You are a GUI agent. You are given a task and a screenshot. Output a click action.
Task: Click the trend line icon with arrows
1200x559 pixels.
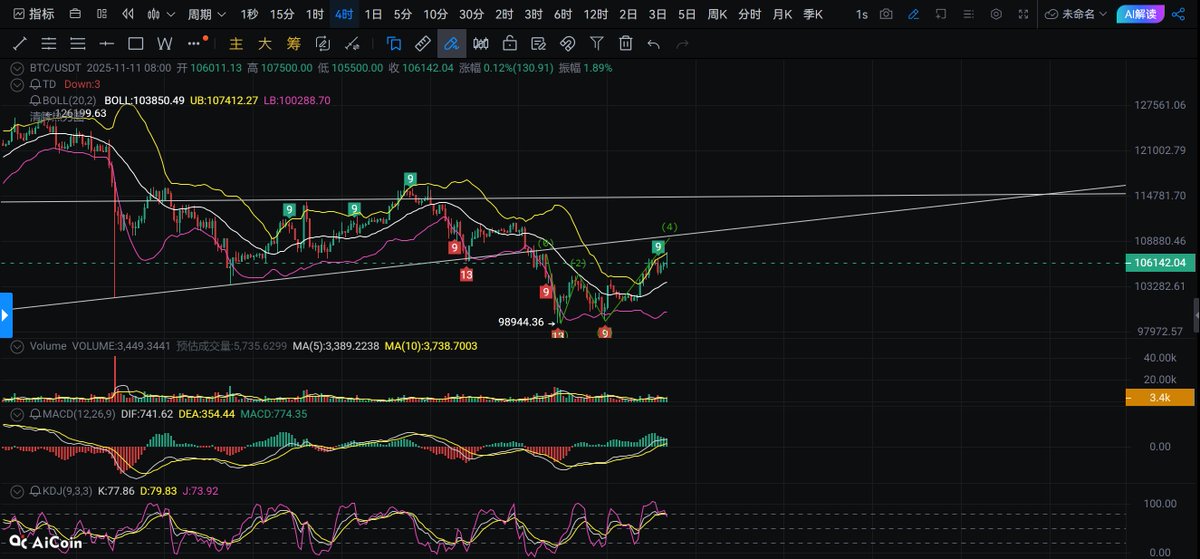point(351,43)
